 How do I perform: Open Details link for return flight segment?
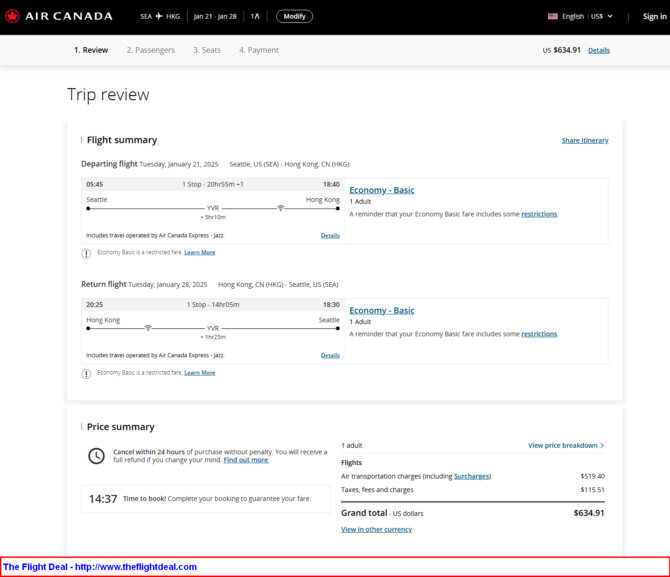click(x=330, y=356)
